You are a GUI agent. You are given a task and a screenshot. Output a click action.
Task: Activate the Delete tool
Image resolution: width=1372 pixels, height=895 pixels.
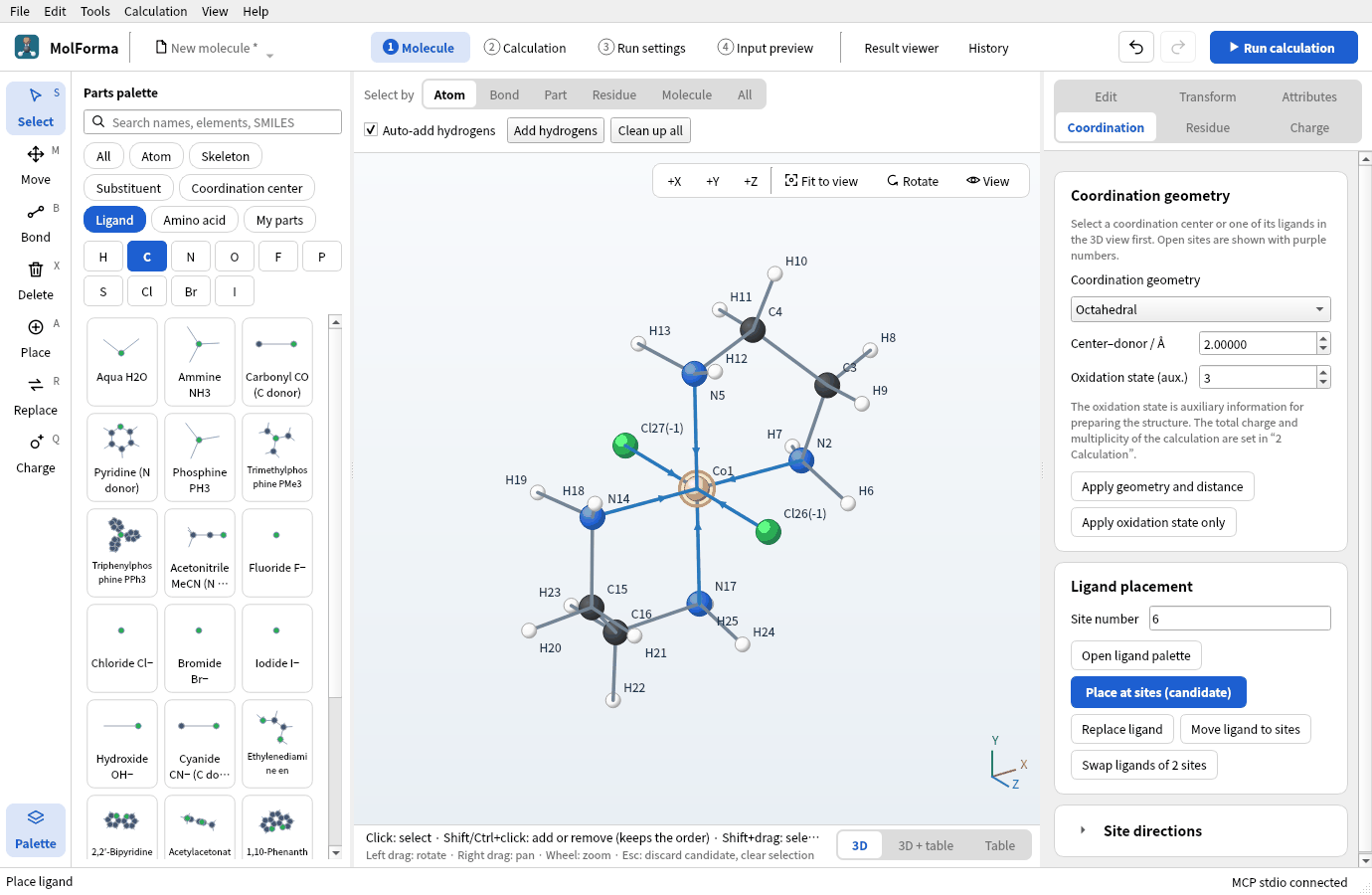click(x=36, y=280)
